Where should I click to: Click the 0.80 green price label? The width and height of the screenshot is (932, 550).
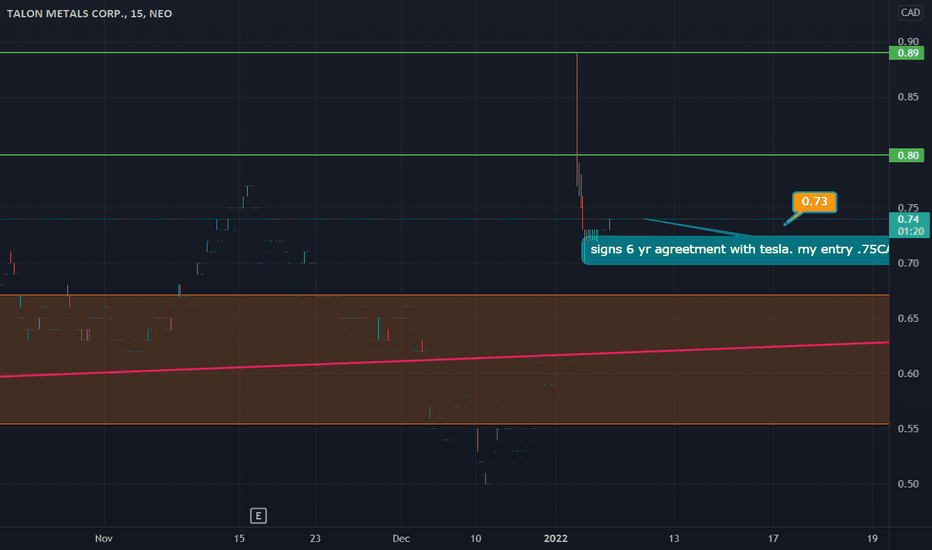click(907, 155)
